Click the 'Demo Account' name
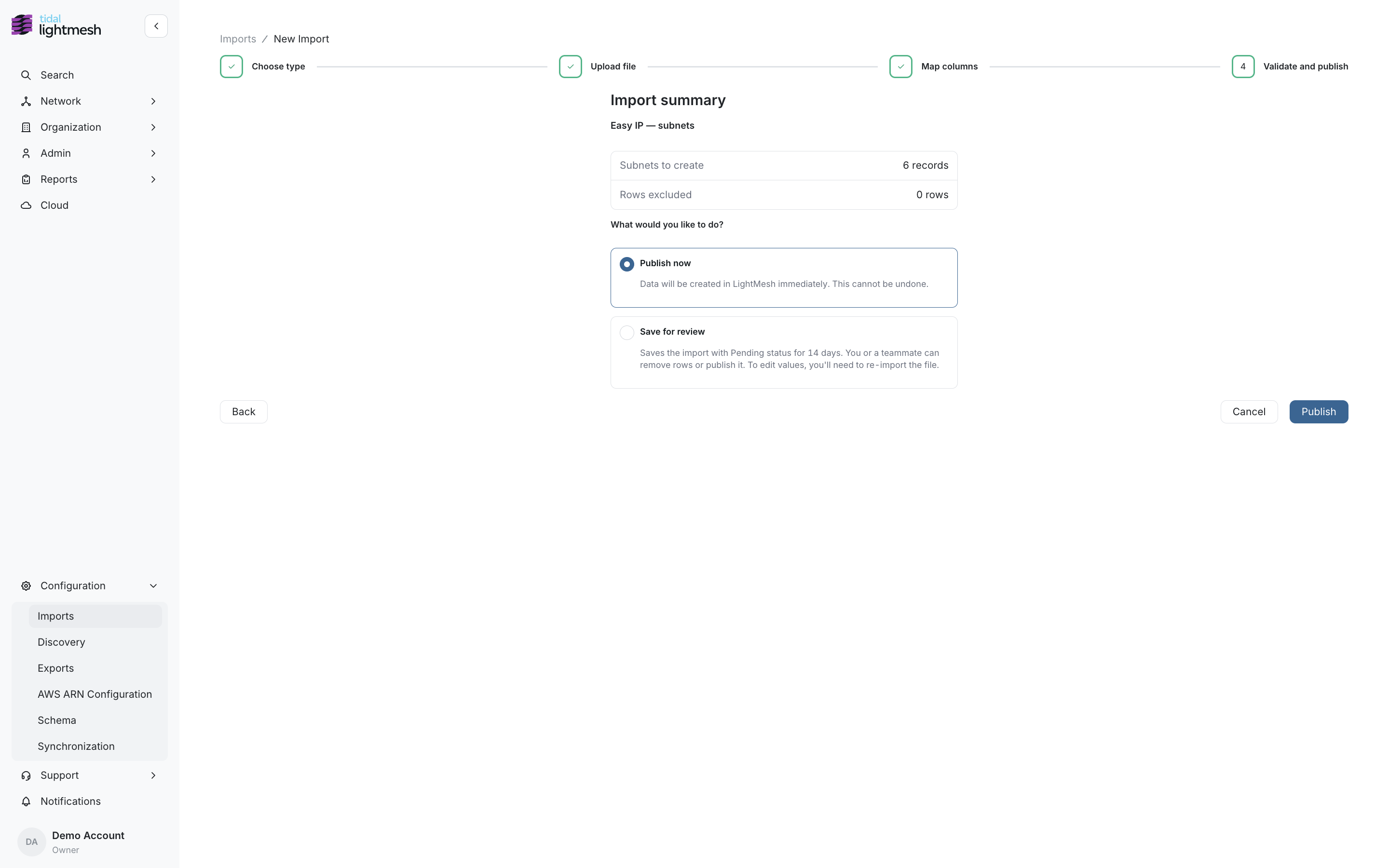This screenshot has width=1389, height=868. [88, 835]
